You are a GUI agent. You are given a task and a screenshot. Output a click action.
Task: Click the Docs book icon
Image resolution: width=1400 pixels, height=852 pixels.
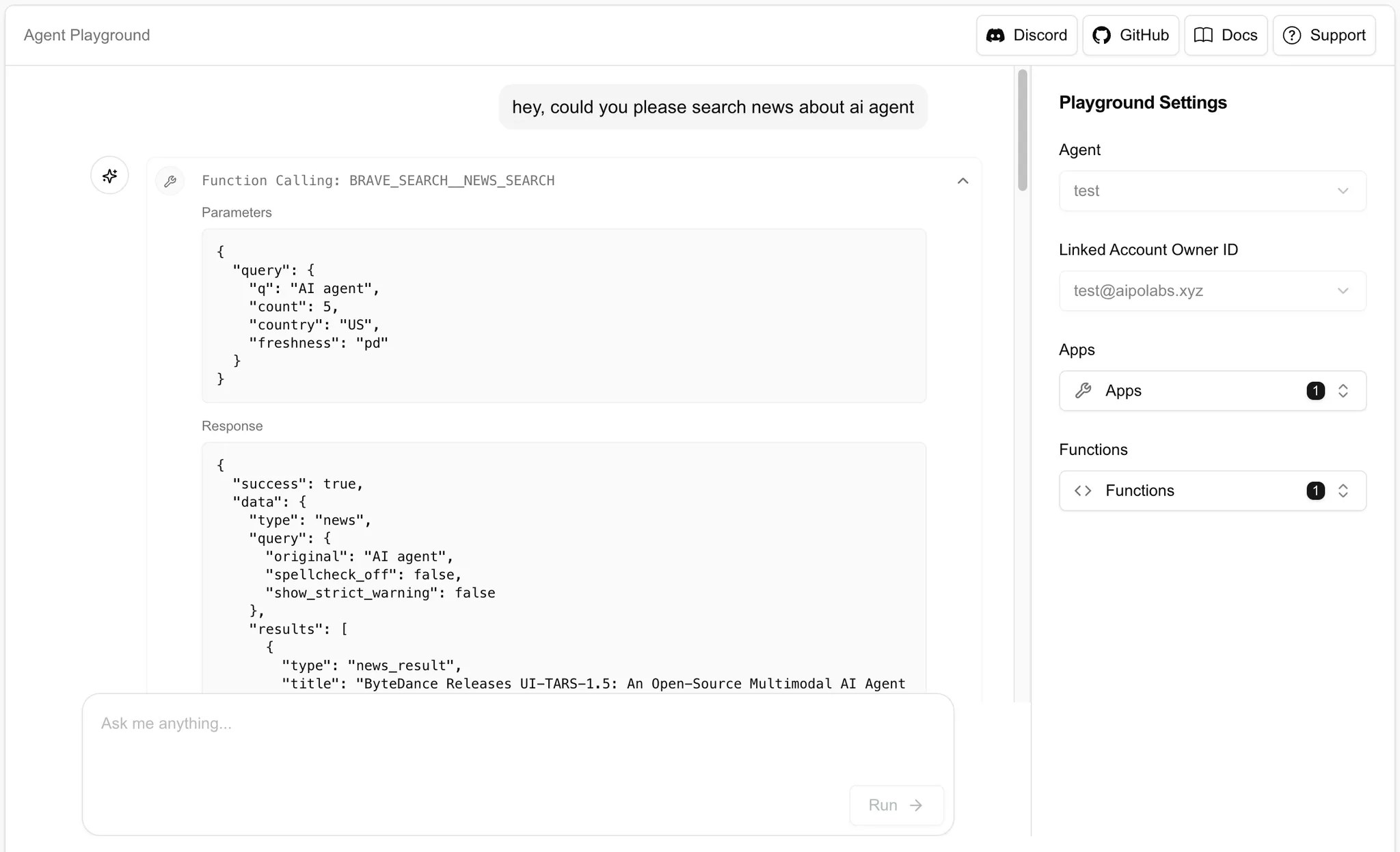pyautogui.click(x=1203, y=36)
